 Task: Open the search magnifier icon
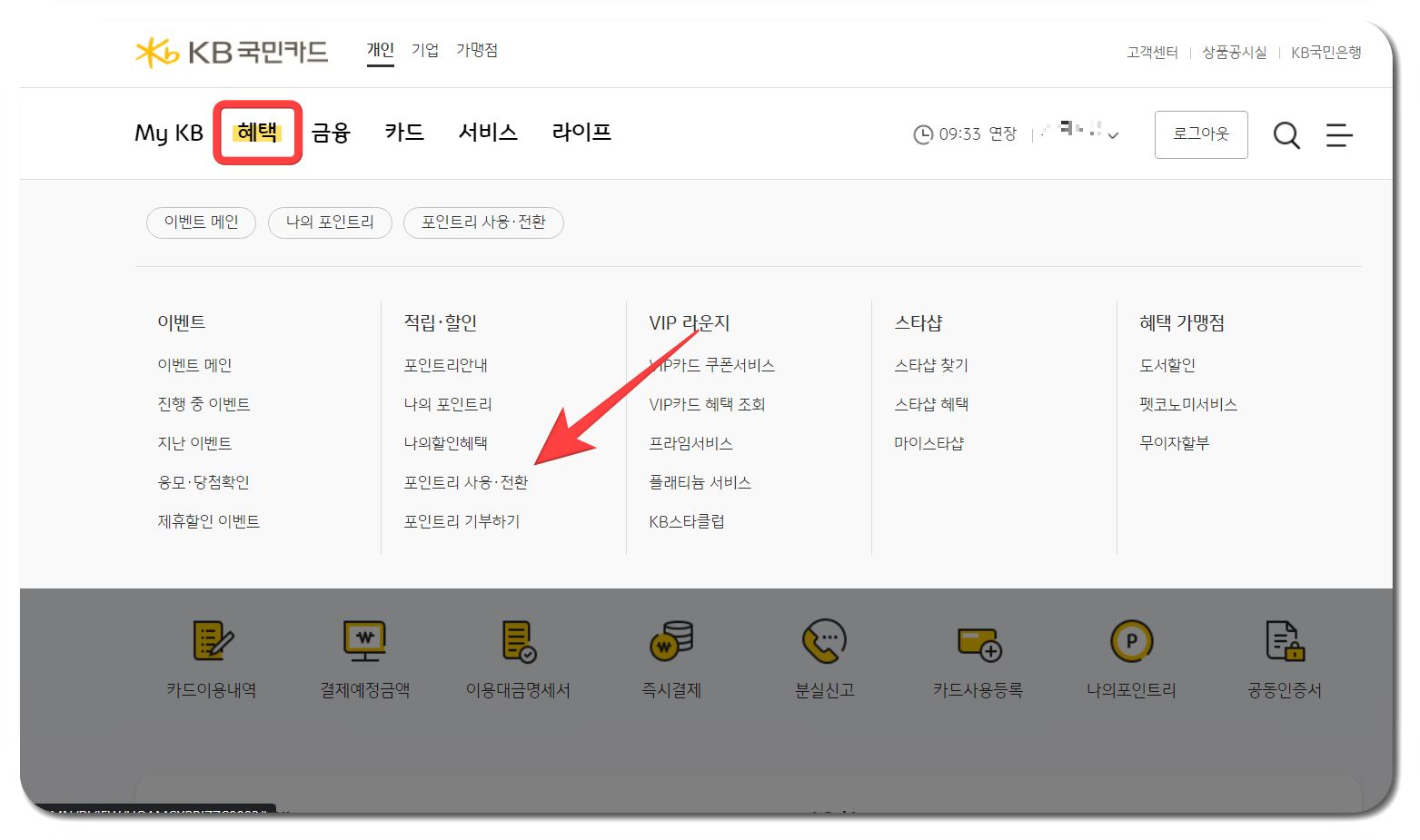[x=1286, y=134]
